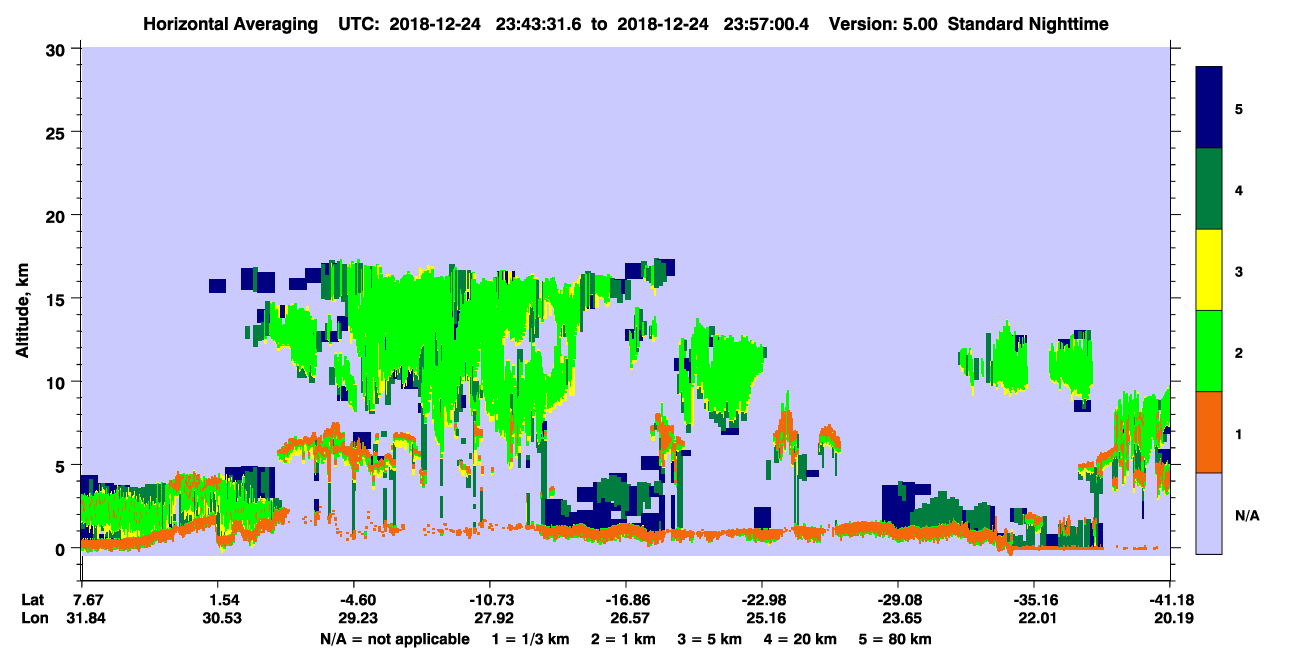
Task: Click the lavender N/A colorbar segment
Action: click(1209, 513)
